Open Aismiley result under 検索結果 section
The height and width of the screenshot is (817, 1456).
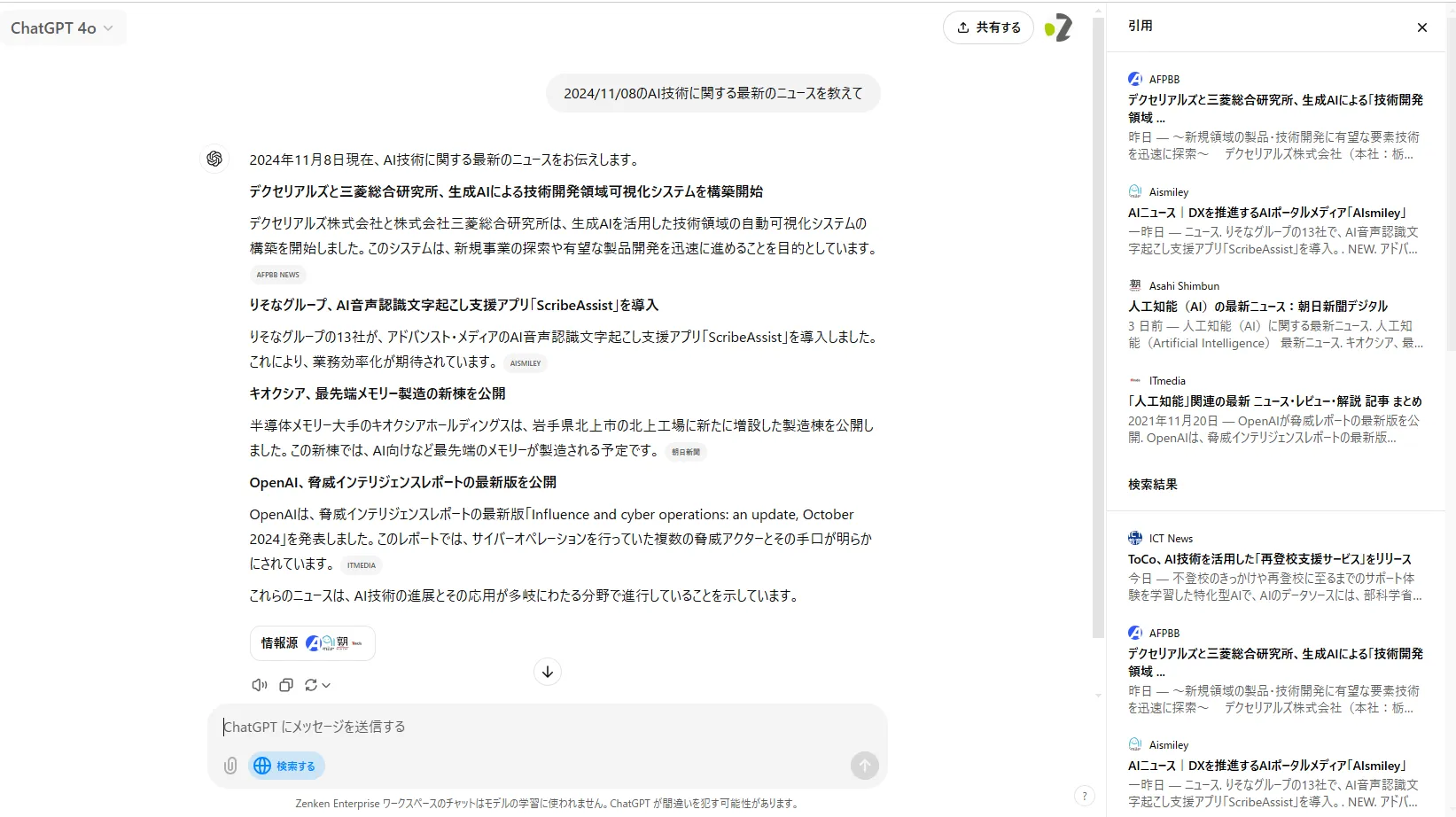[1275, 774]
